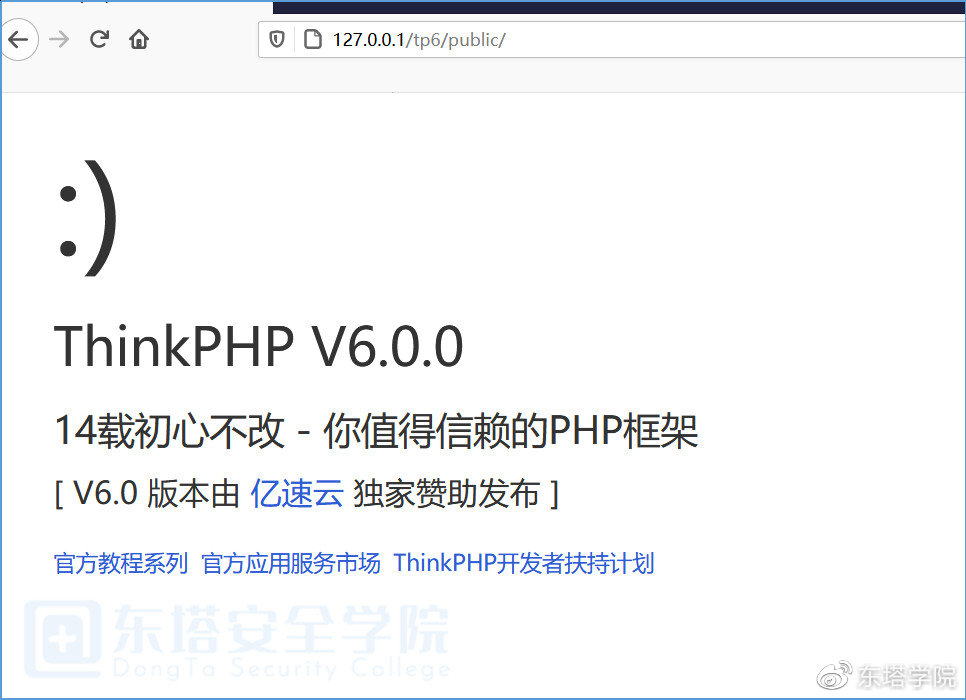Viewport: 966px width, 700px height.
Task: Click the 东塔安全学院 watermark text
Action: pyautogui.click(x=281, y=629)
